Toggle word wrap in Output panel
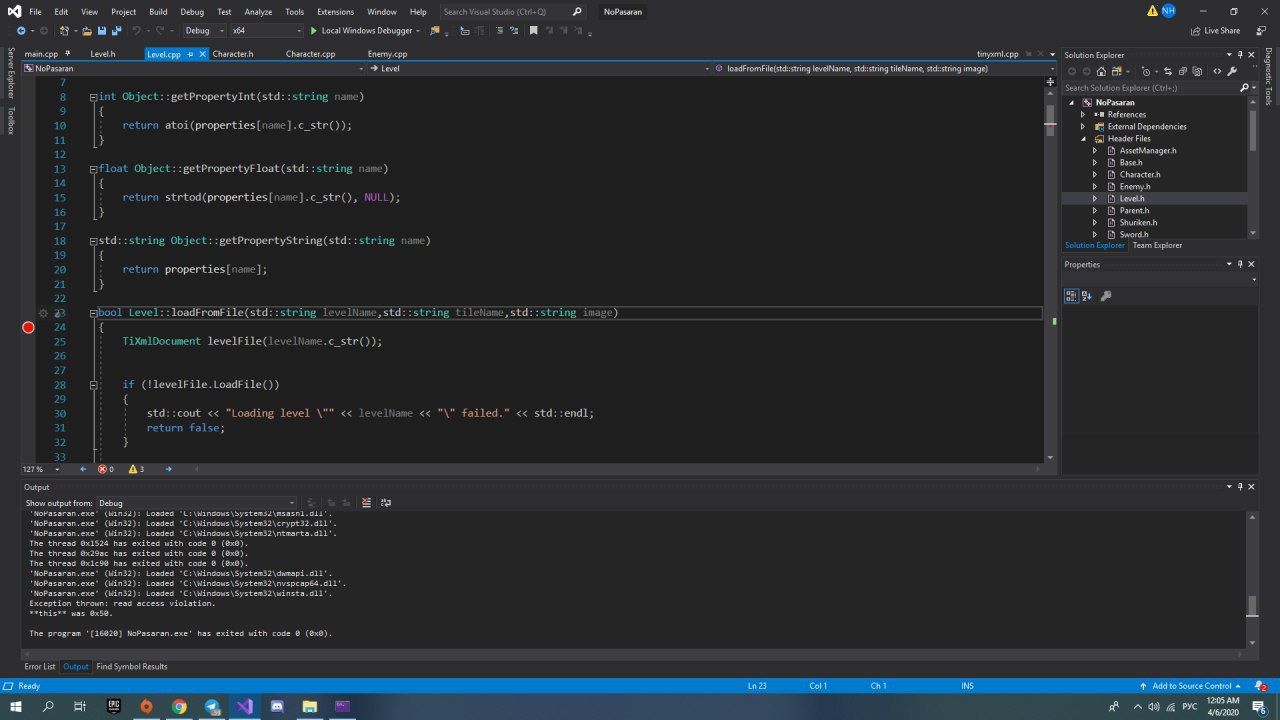 (x=386, y=503)
